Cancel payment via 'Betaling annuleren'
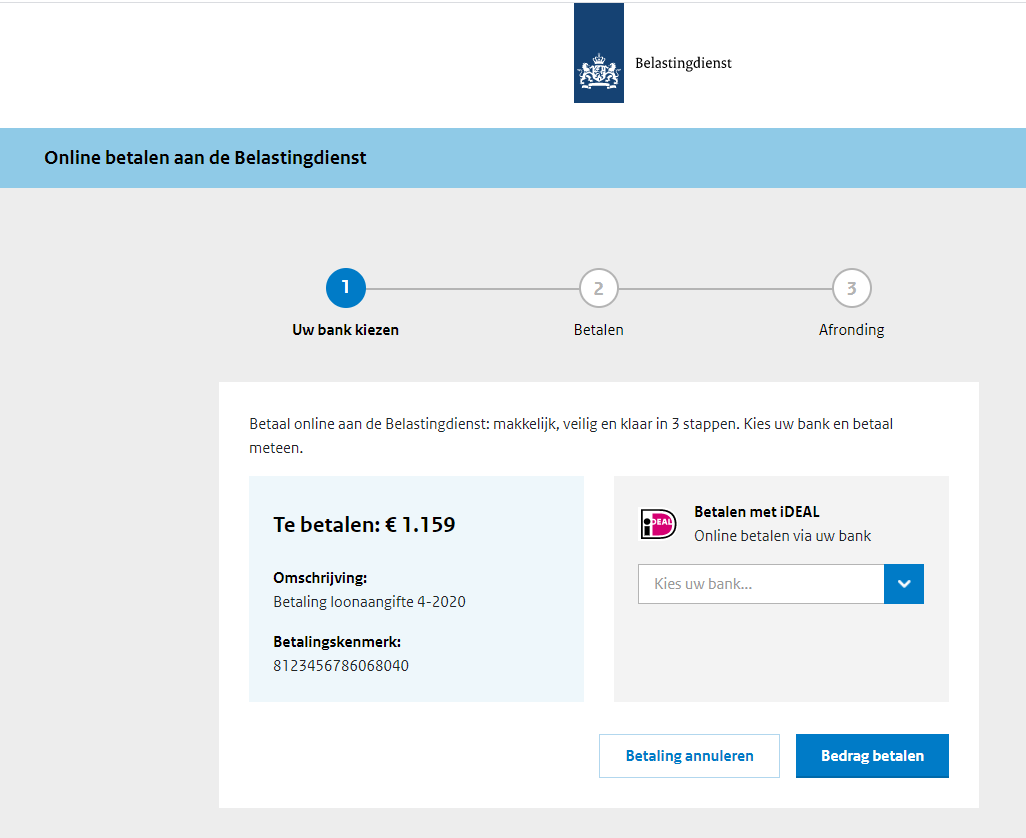This screenshot has width=1026, height=838. tap(689, 756)
